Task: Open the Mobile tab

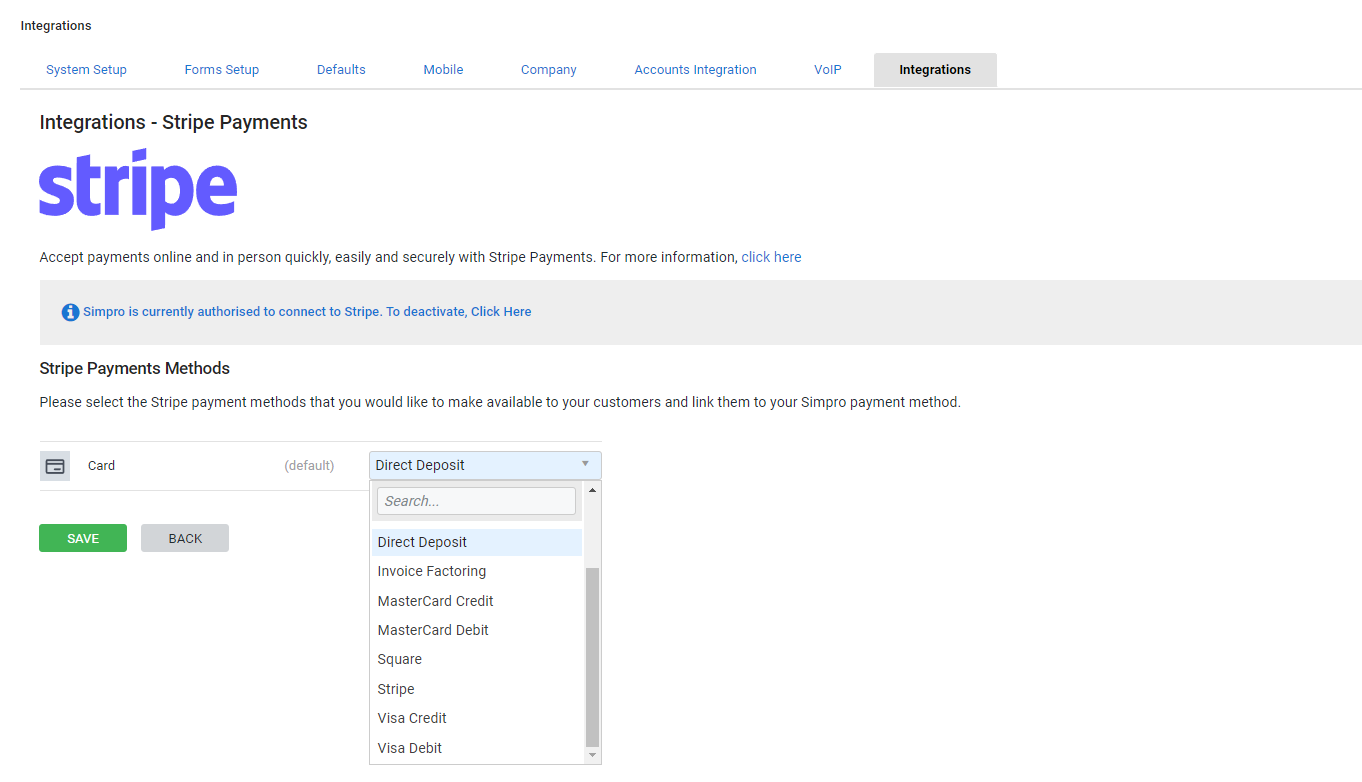Action: [x=443, y=70]
